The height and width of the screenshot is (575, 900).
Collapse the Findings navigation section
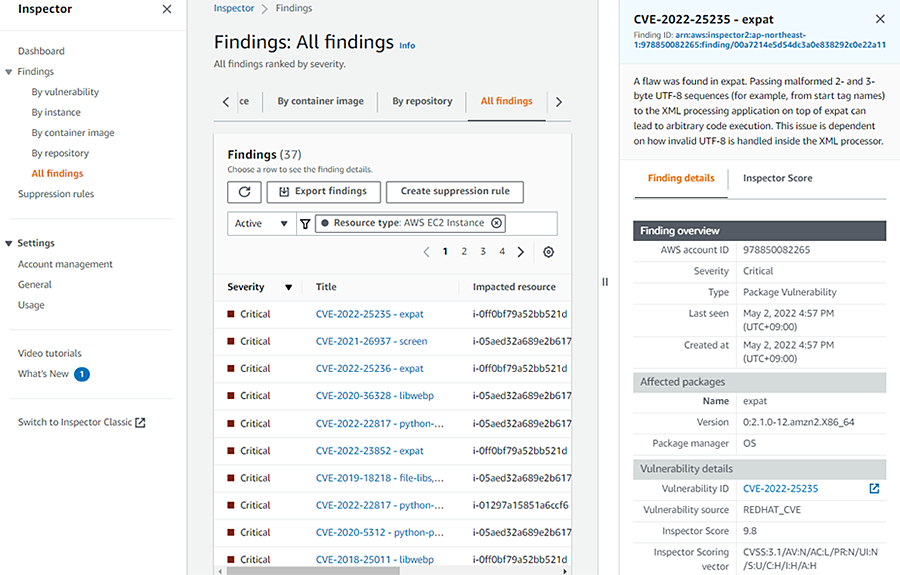pos(9,72)
